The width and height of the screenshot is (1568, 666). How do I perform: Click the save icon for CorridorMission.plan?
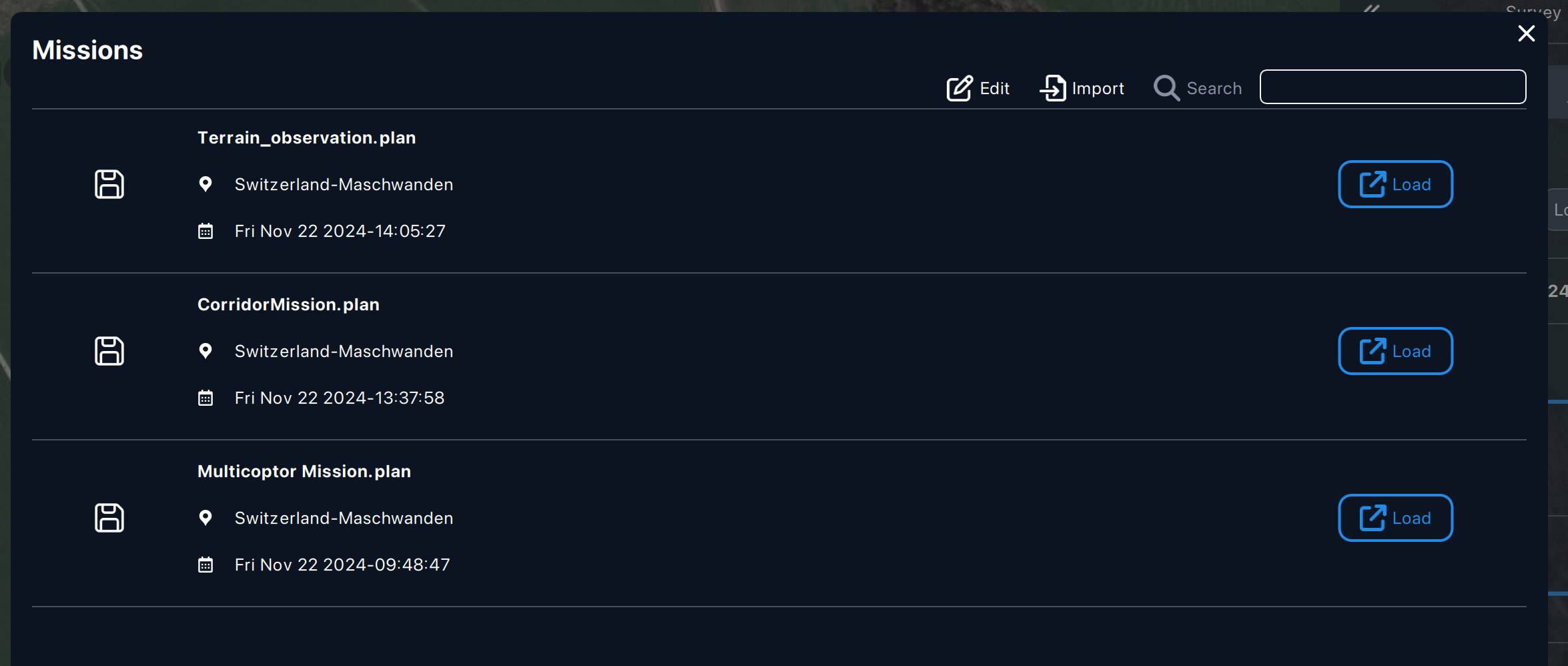click(109, 351)
